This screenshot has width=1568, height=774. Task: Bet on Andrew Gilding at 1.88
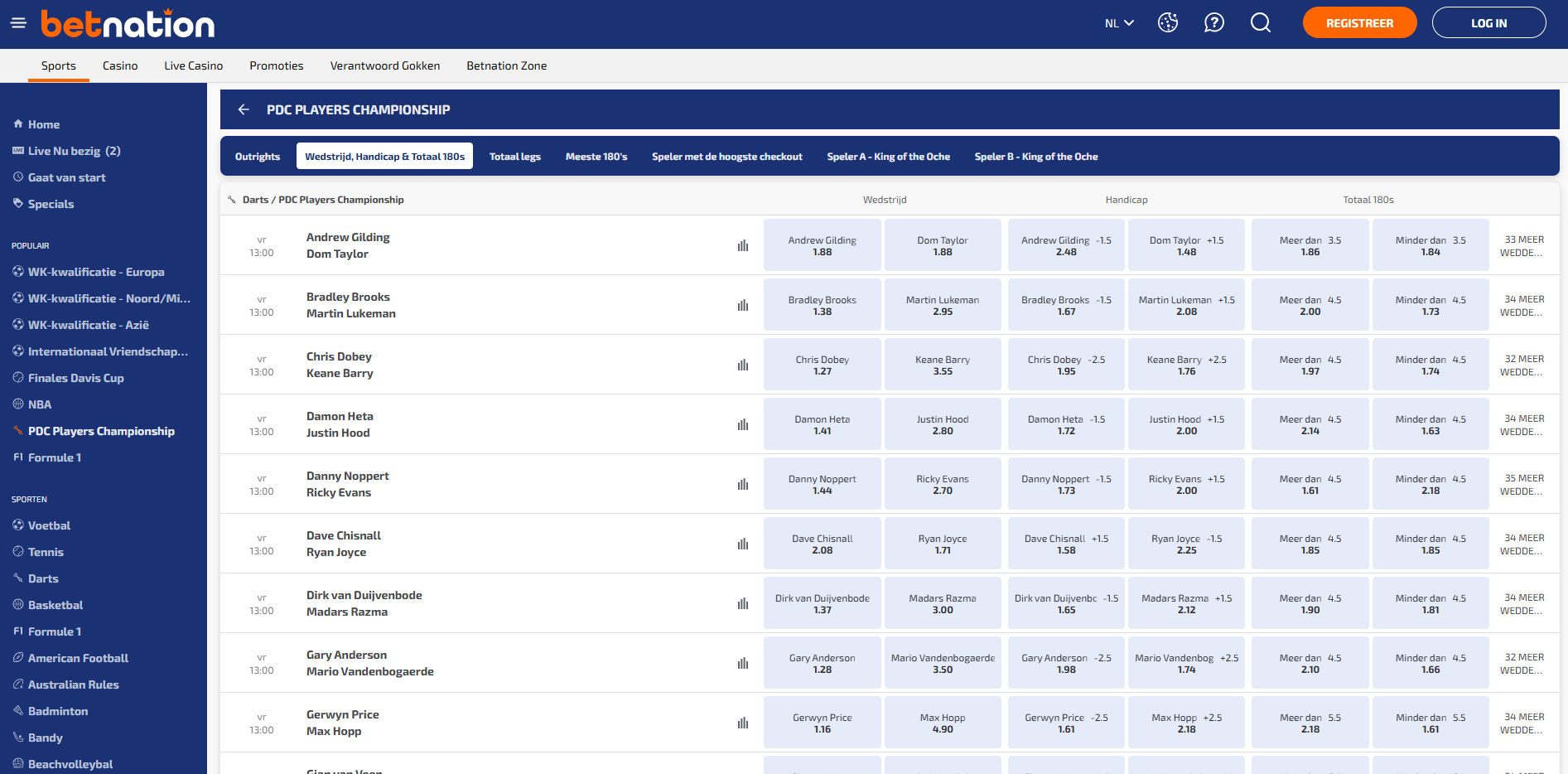(823, 245)
